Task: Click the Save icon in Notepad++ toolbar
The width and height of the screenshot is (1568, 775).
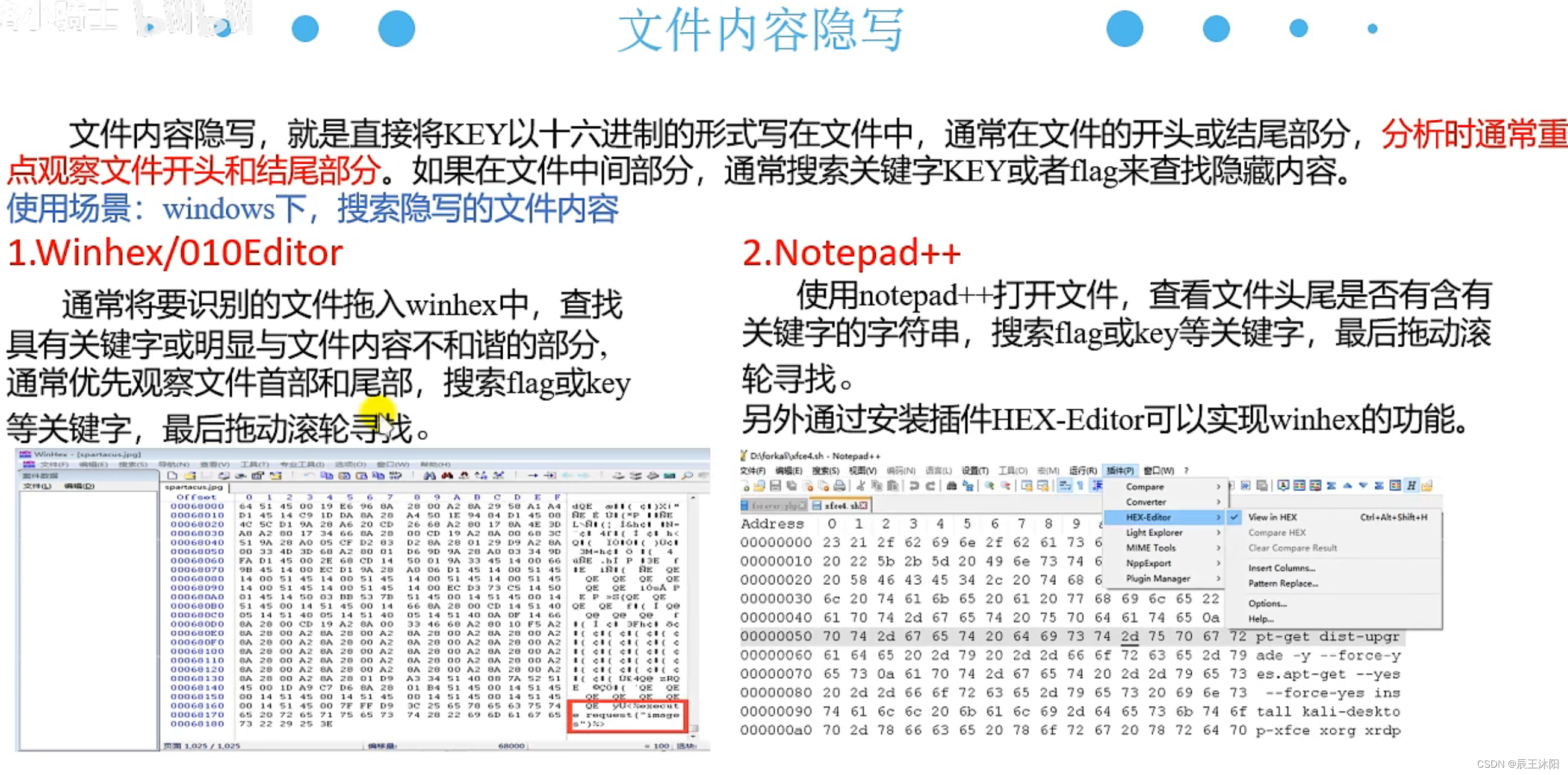Action: (775, 486)
